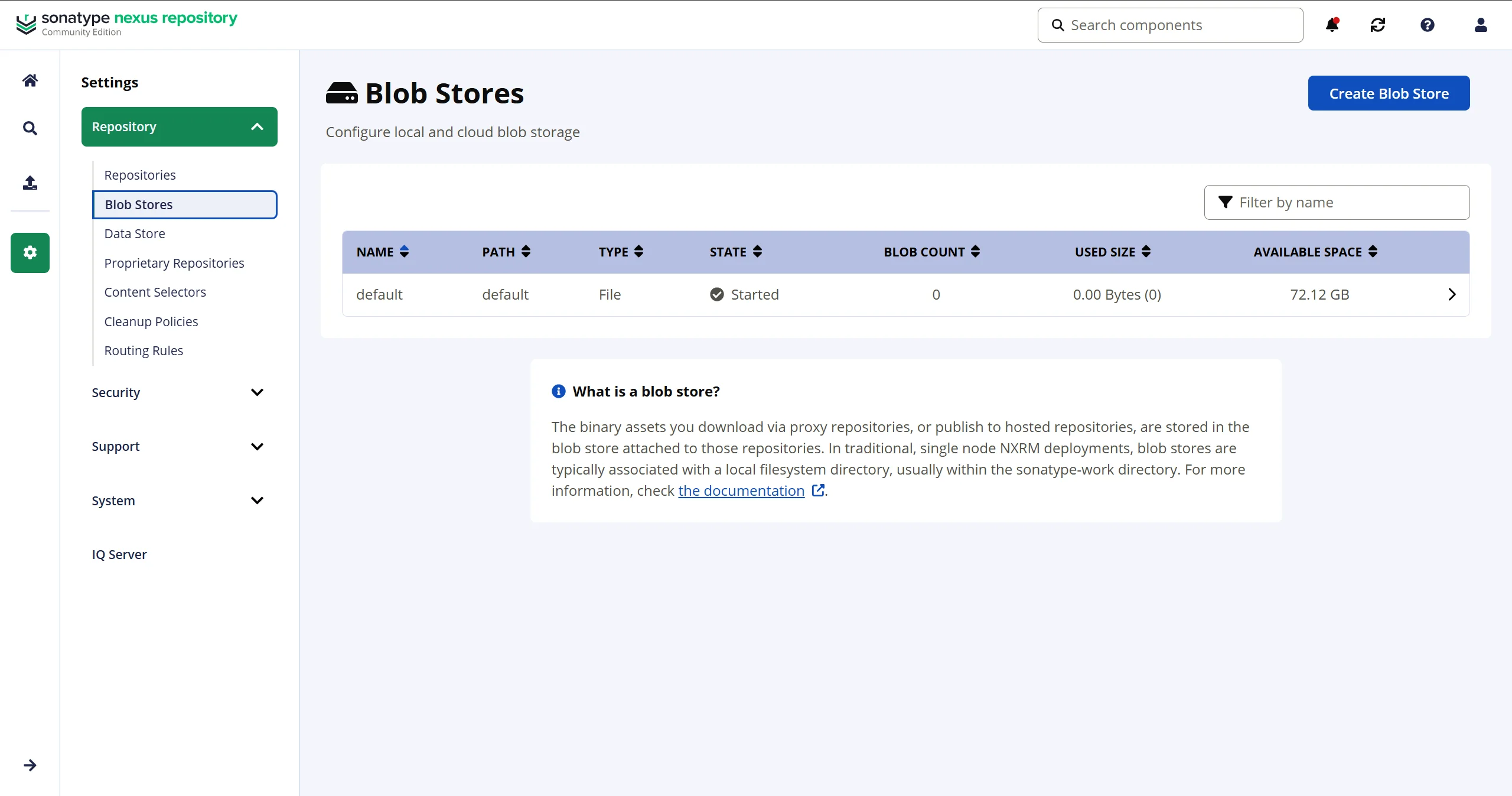This screenshot has height=796, width=1512.
Task: Click the Sonatype Nexus Repository logo
Action: pos(126,24)
